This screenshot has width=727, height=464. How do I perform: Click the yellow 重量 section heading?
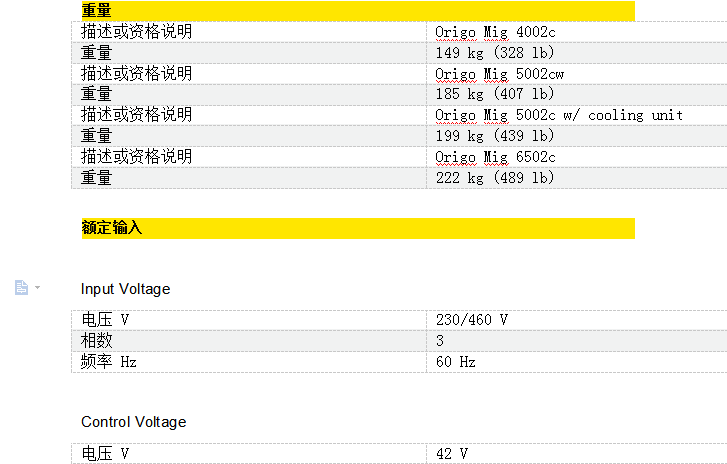tap(97, 10)
